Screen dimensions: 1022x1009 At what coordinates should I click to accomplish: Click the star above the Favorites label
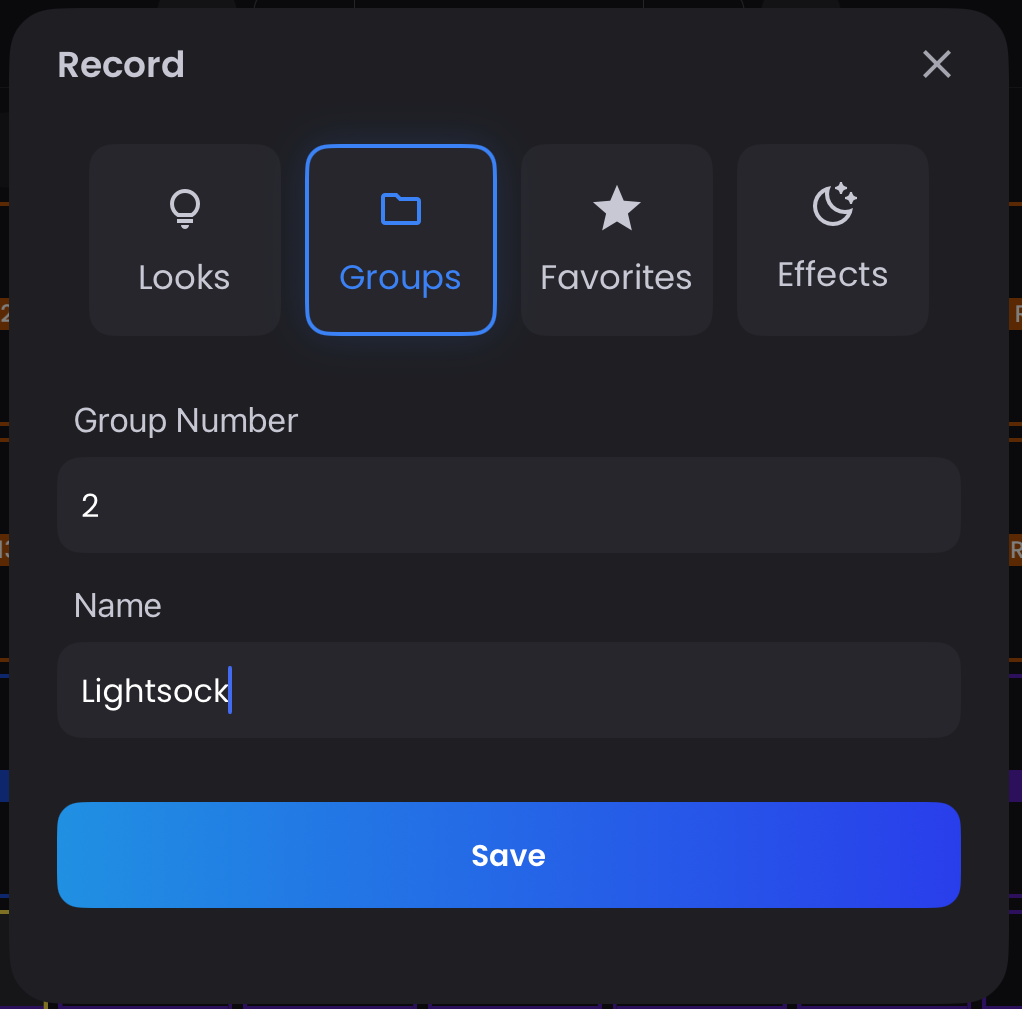[616, 208]
